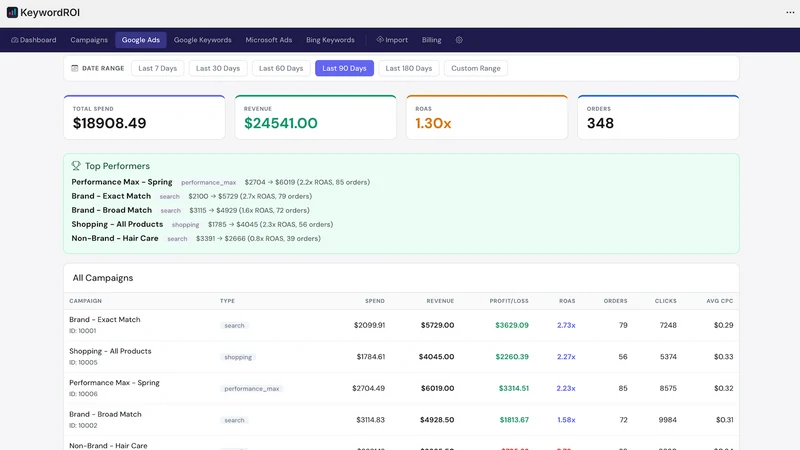The height and width of the screenshot is (450, 800).
Task: Click the Revenue card $24541.00
Action: click(x=315, y=117)
